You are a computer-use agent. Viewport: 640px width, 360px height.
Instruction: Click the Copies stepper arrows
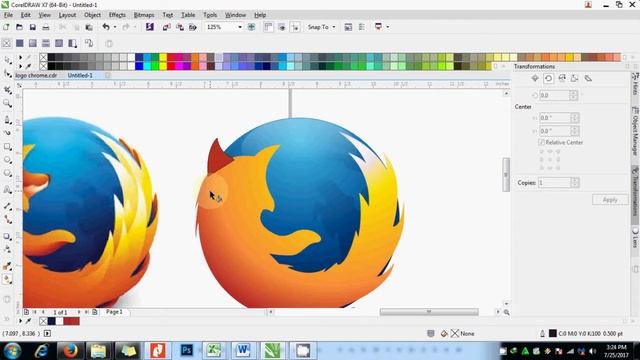[574, 183]
